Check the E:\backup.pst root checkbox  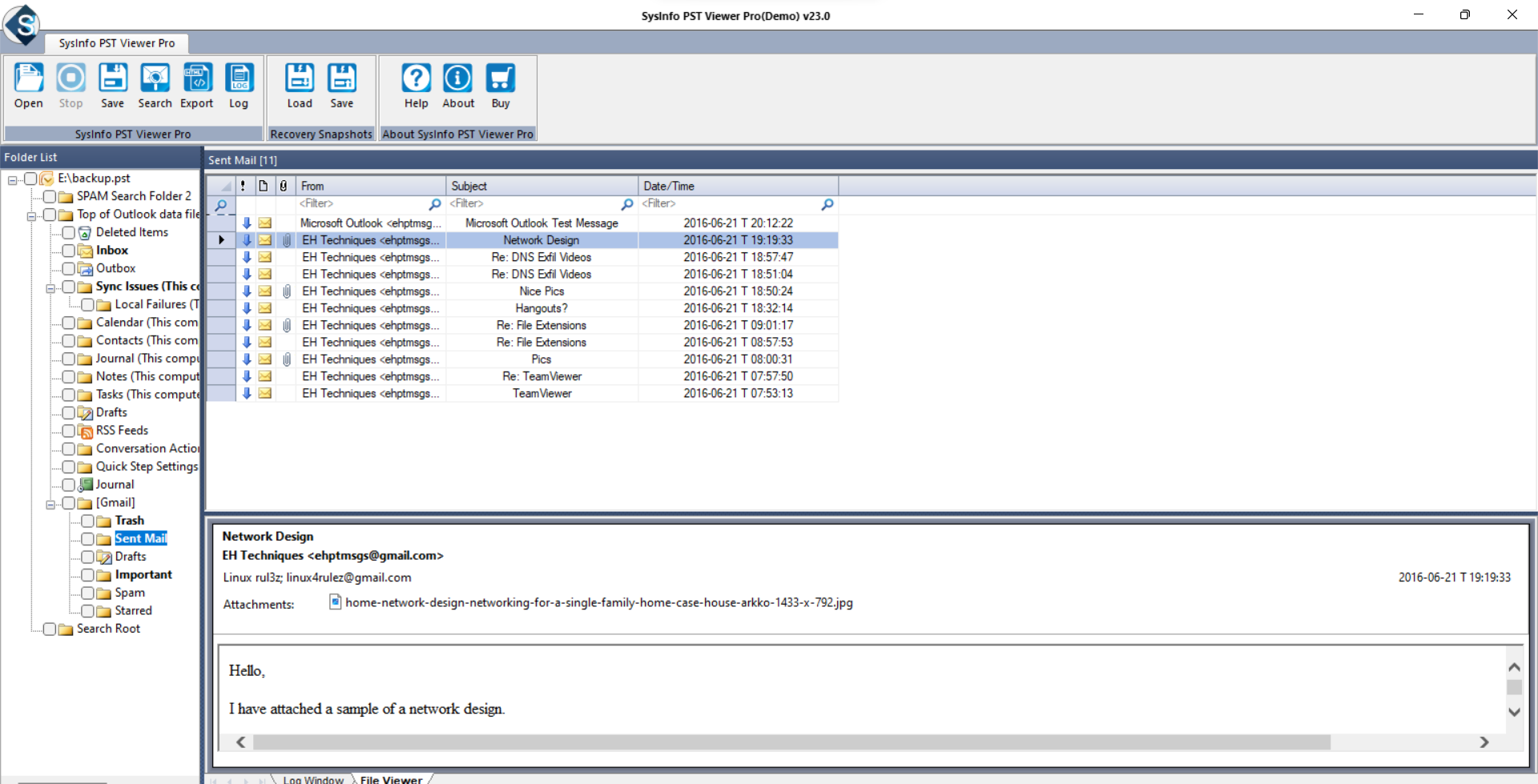[30, 179]
